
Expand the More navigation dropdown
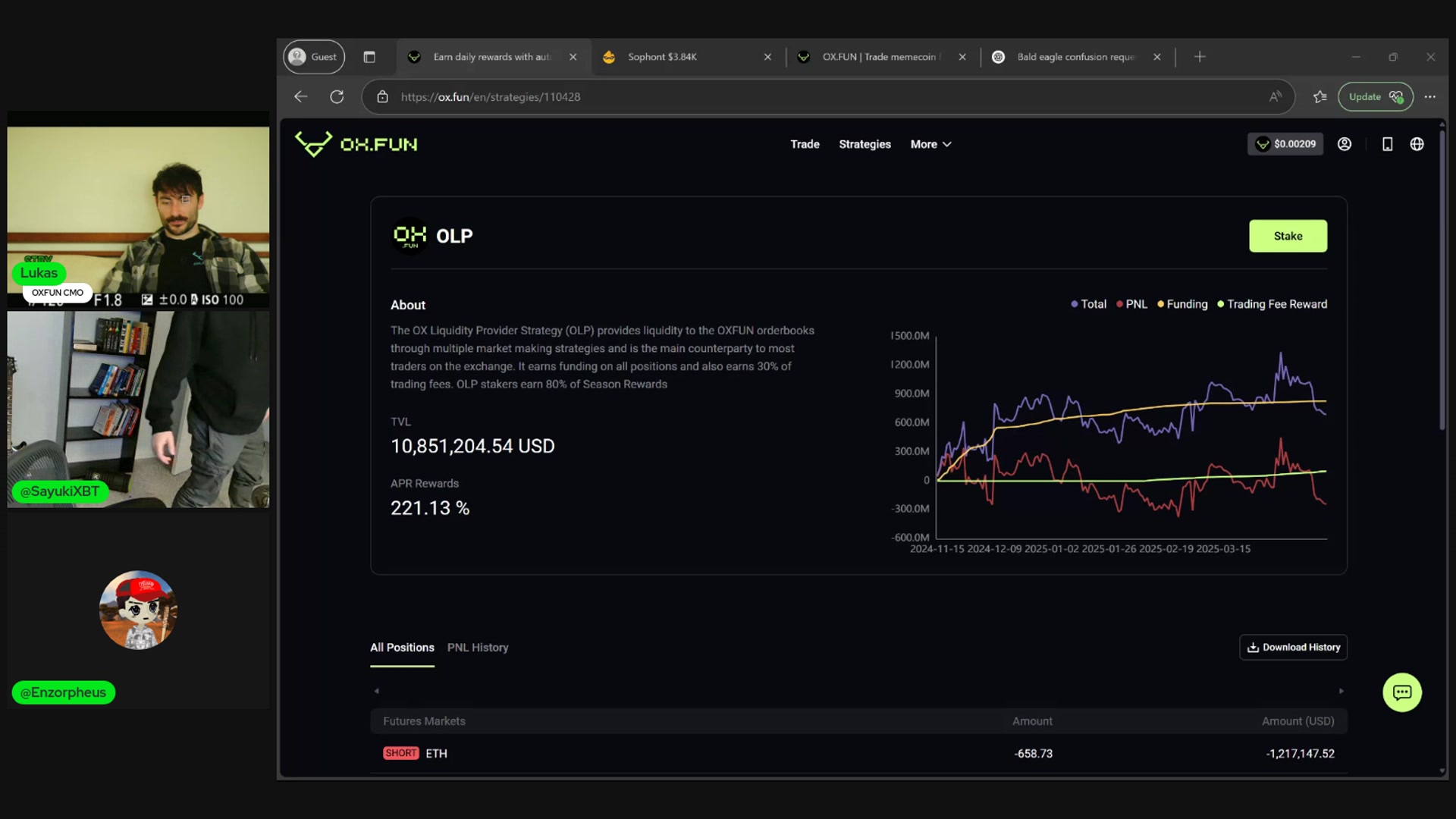pos(930,144)
